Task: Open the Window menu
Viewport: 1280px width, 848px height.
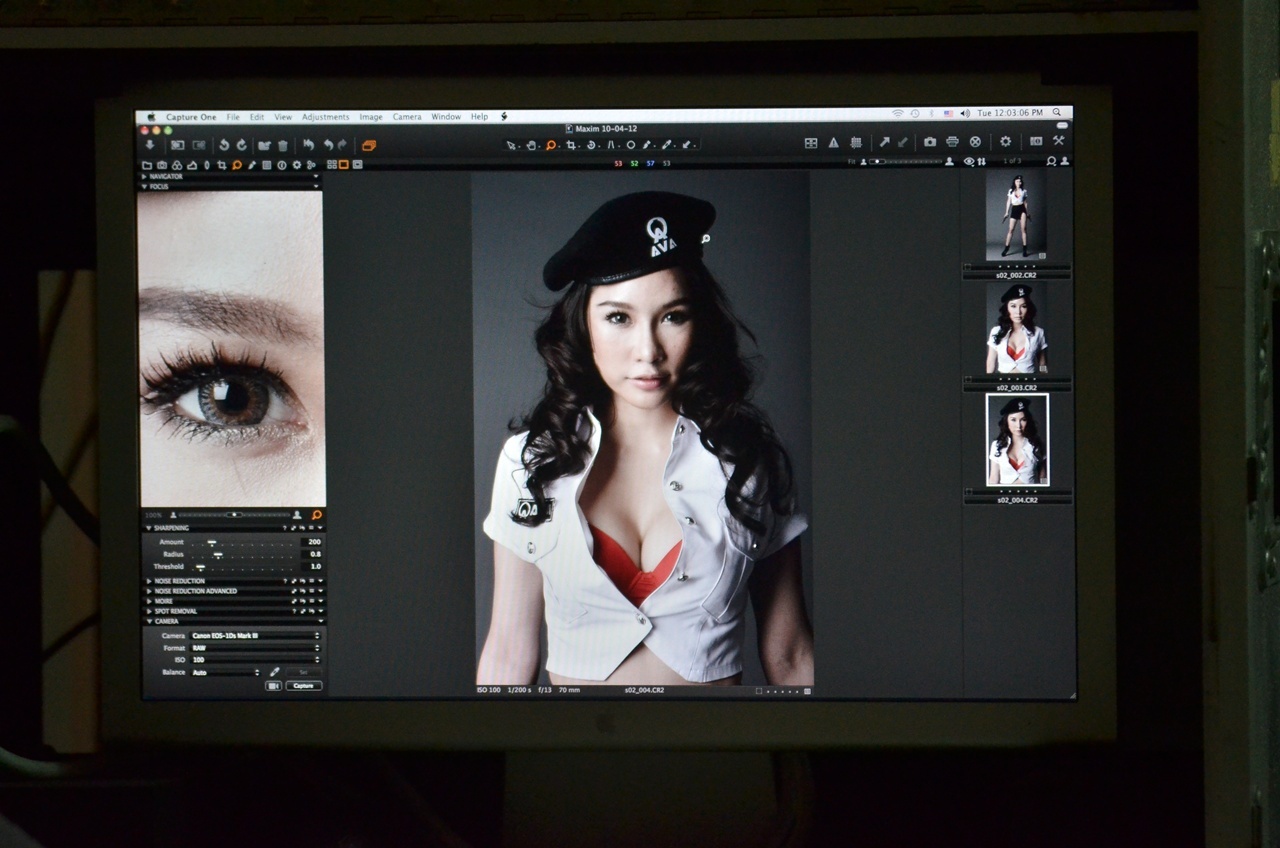Action: (446, 117)
